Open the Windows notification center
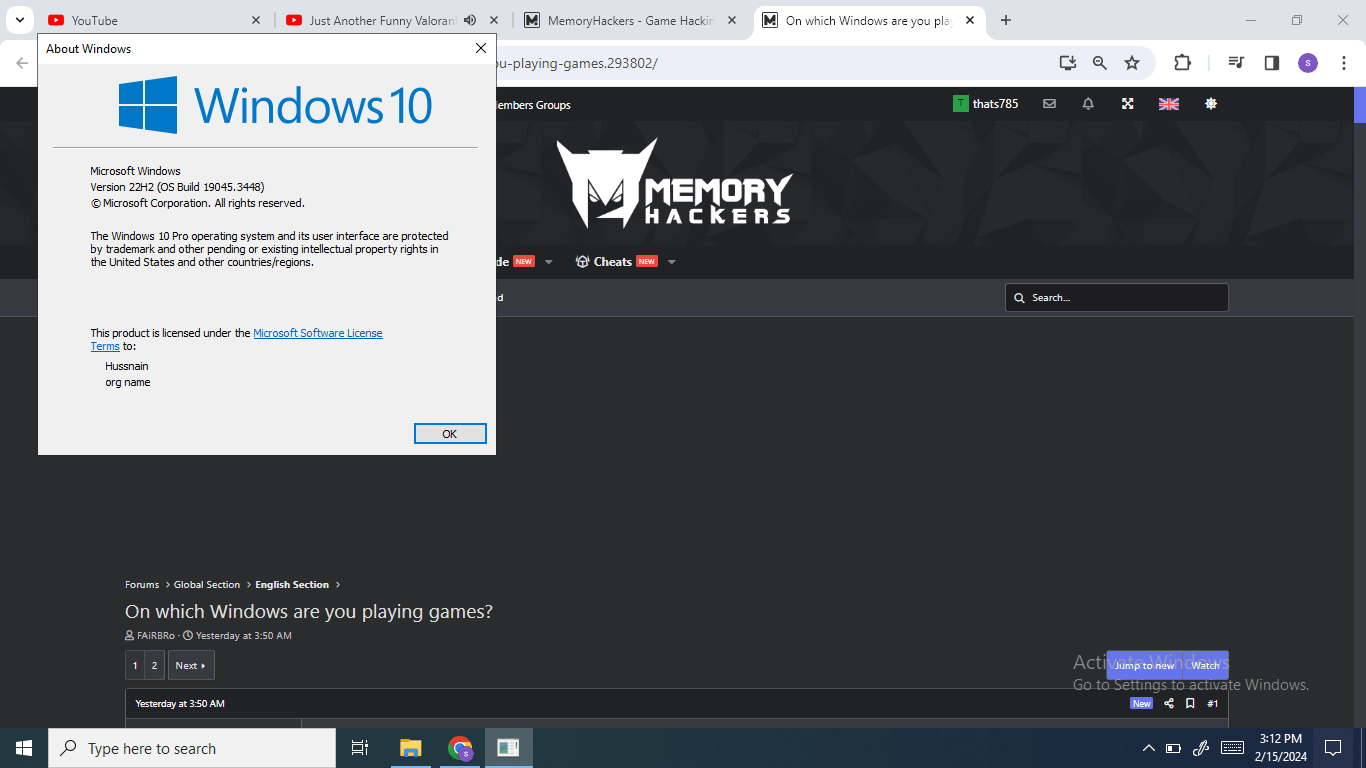This screenshot has width=1366, height=768. (x=1333, y=748)
